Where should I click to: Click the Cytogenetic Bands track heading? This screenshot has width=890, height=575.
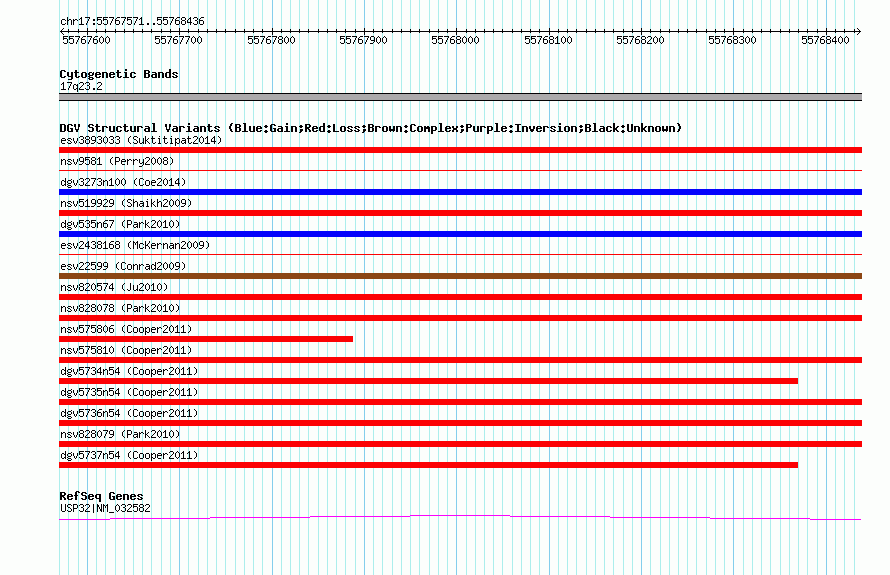pyautogui.click(x=119, y=74)
